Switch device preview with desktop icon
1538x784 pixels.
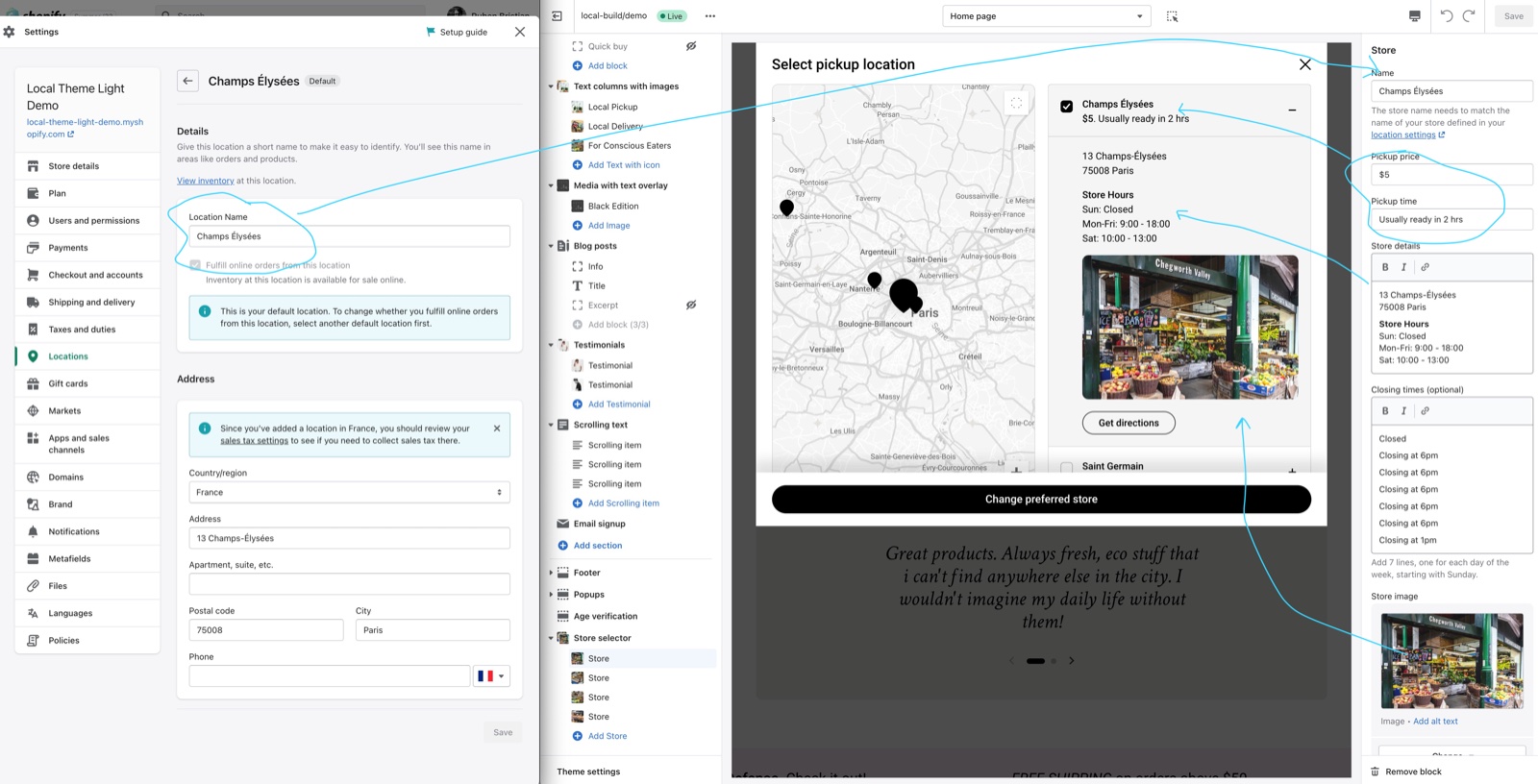1415,16
